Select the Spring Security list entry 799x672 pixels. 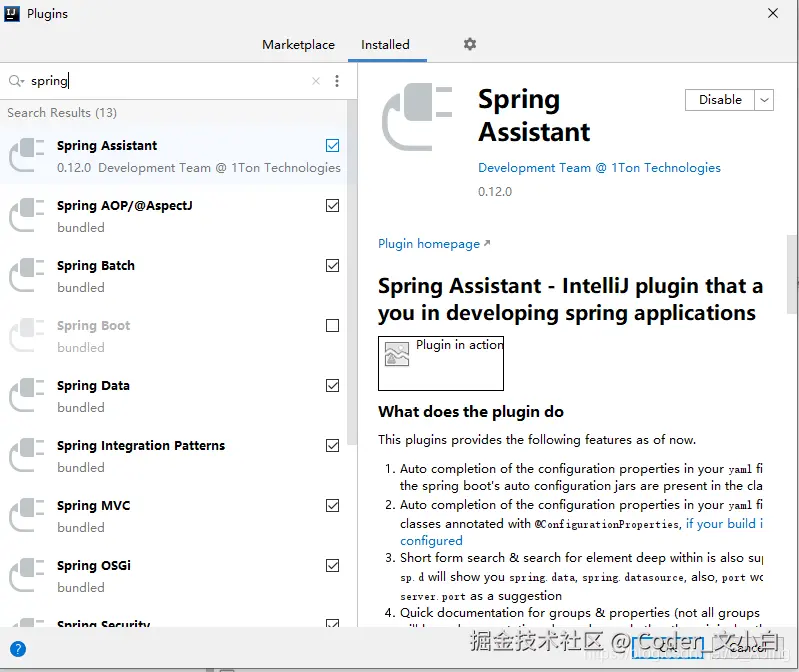tap(173, 617)
